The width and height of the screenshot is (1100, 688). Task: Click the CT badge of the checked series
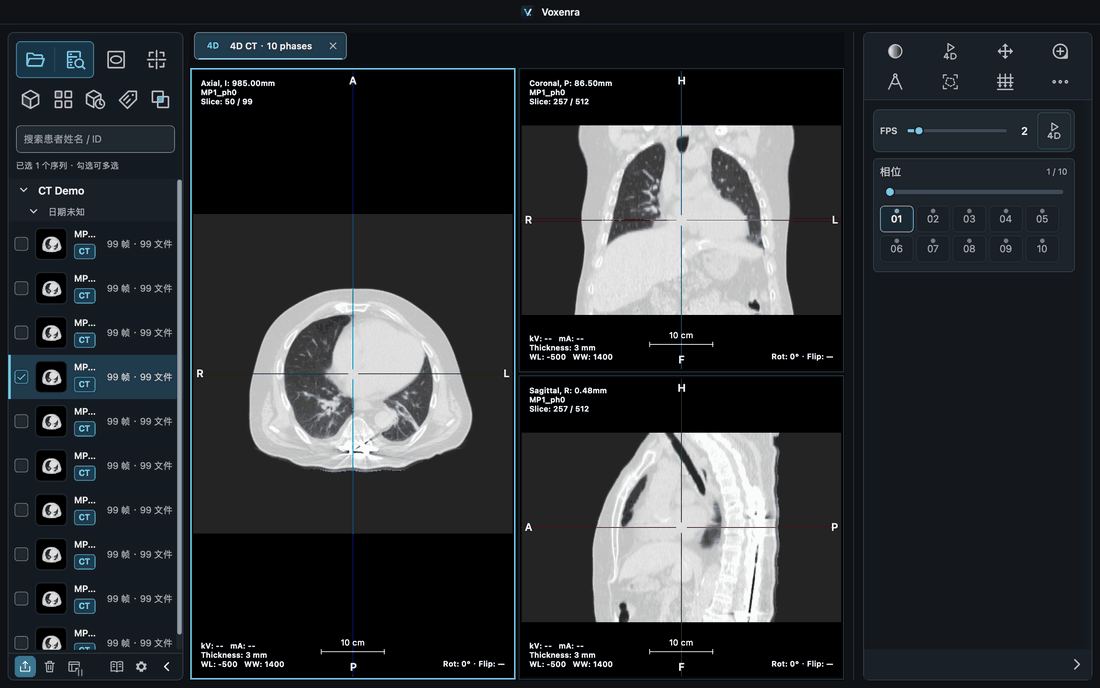(x=84, y=384)
